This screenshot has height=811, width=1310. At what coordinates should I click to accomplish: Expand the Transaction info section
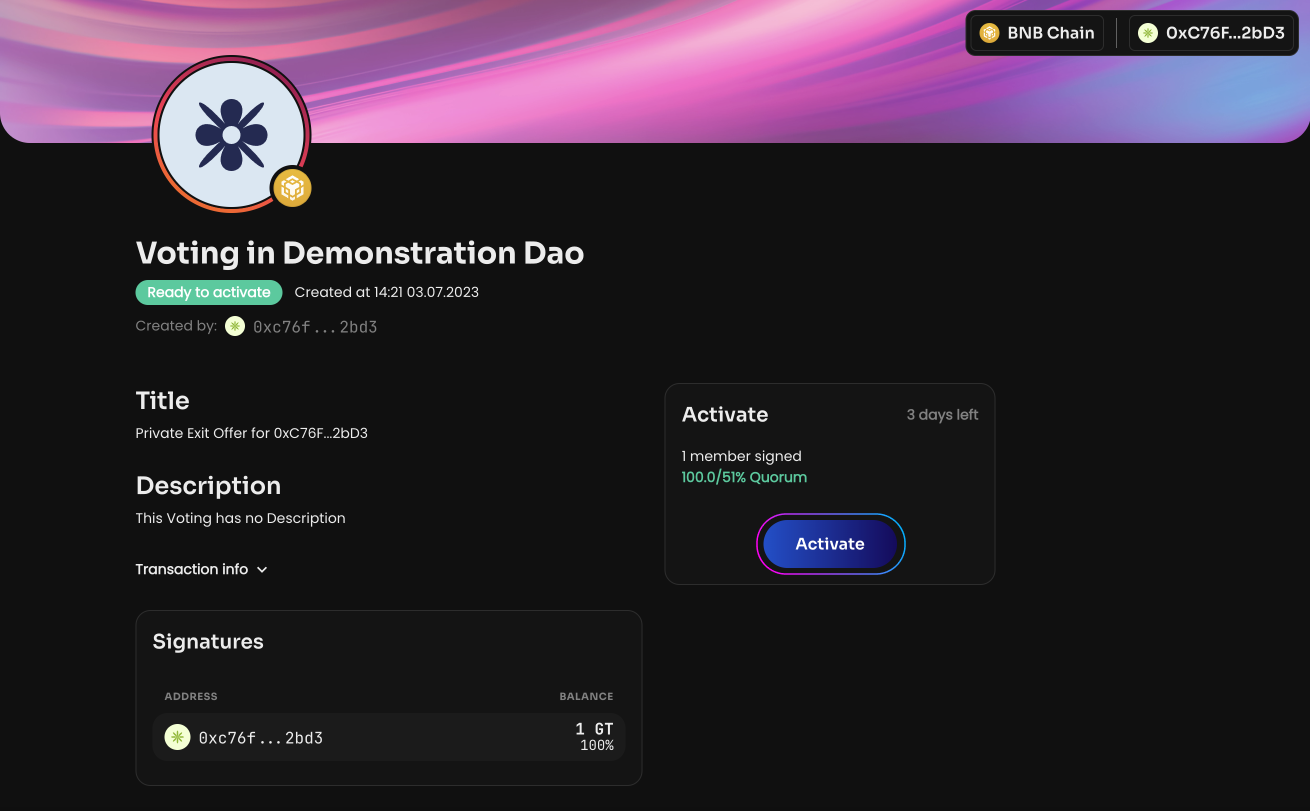tap(202, 569)
